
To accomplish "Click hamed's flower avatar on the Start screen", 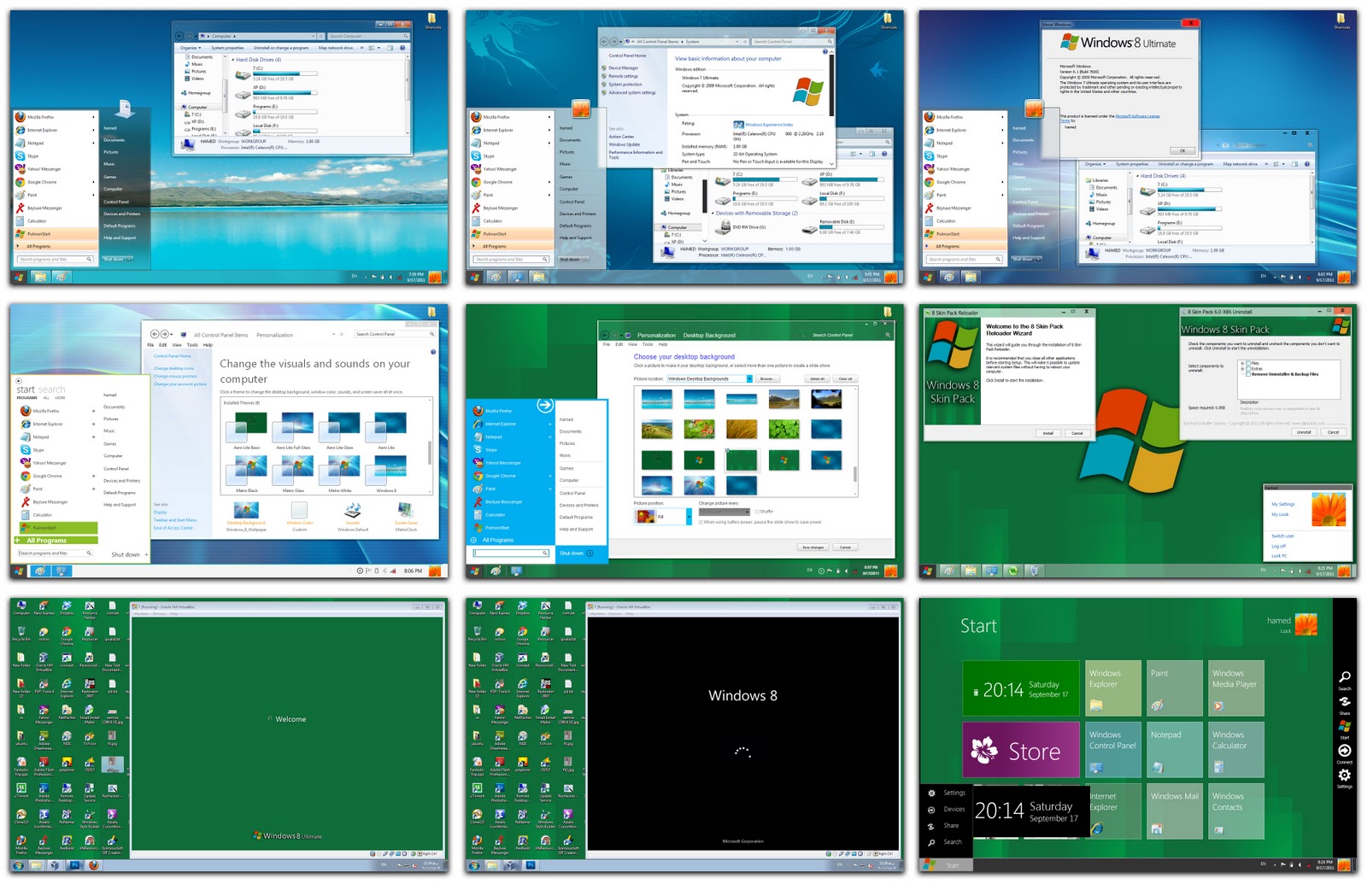I will [1306, 624].
